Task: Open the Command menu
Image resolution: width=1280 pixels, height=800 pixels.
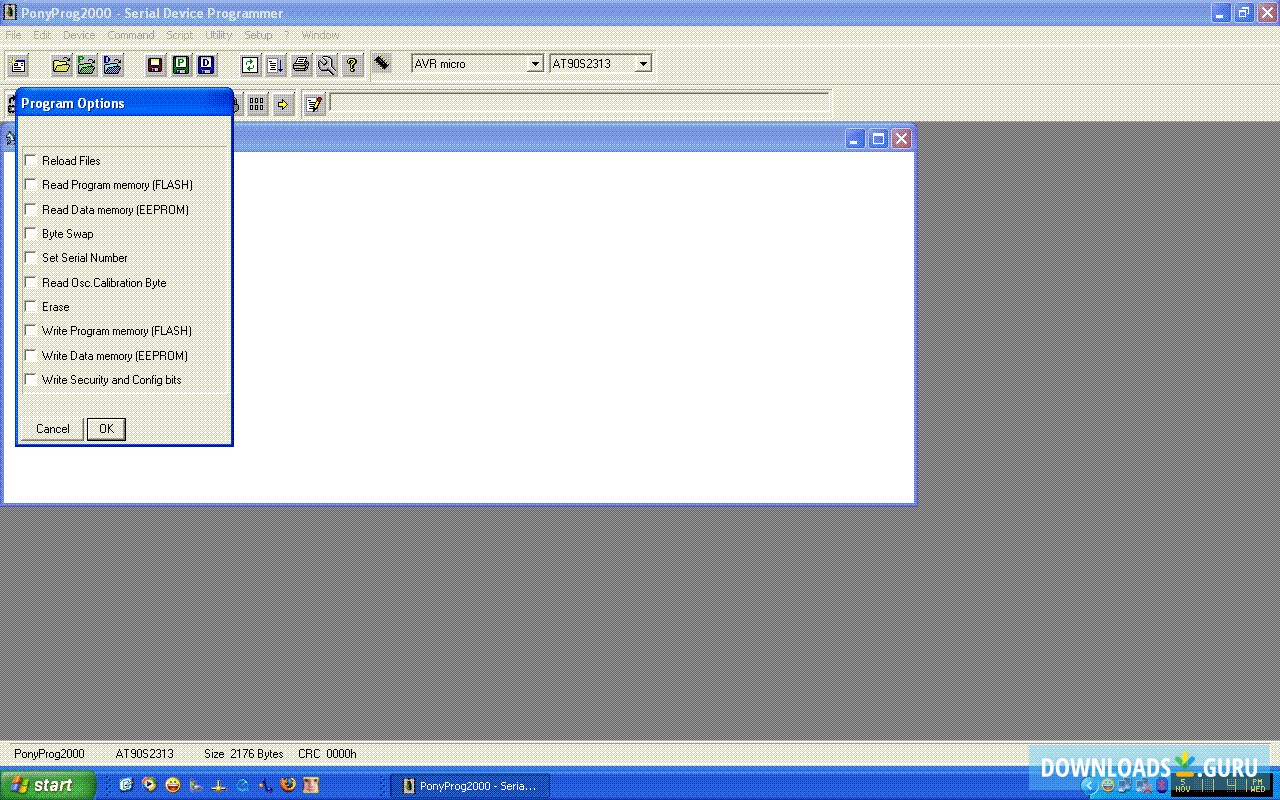Action: coord(131,34)
